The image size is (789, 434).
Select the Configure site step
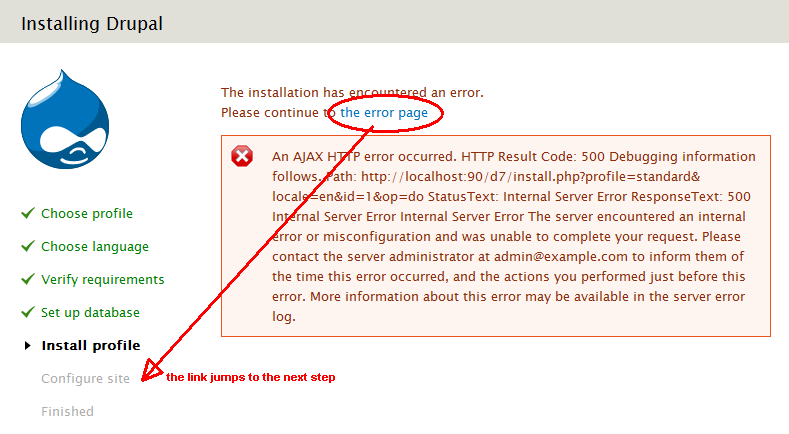pyautogui.click(x=86, y=379)
